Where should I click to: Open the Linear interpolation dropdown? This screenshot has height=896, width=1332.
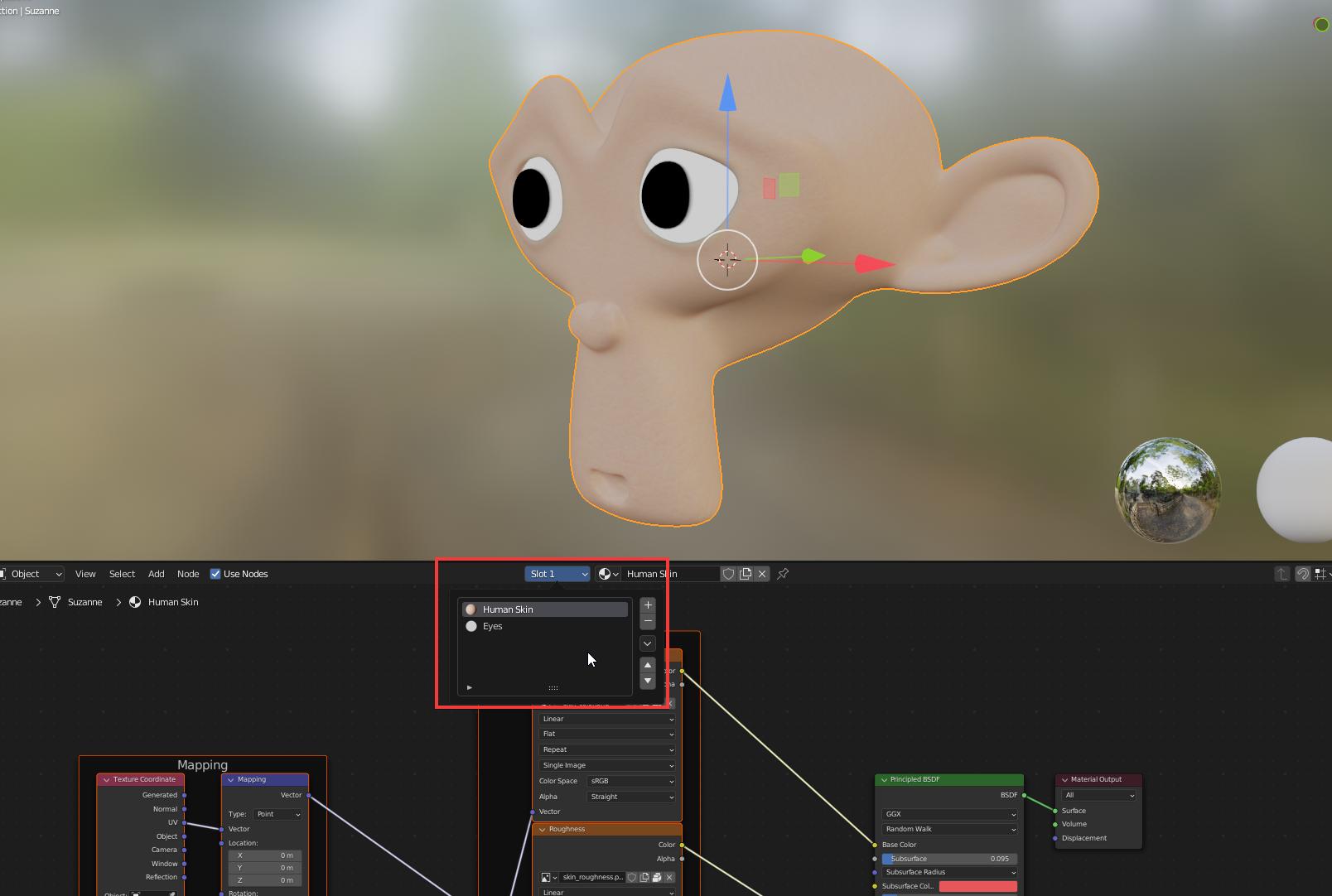[x=607, y=719]
